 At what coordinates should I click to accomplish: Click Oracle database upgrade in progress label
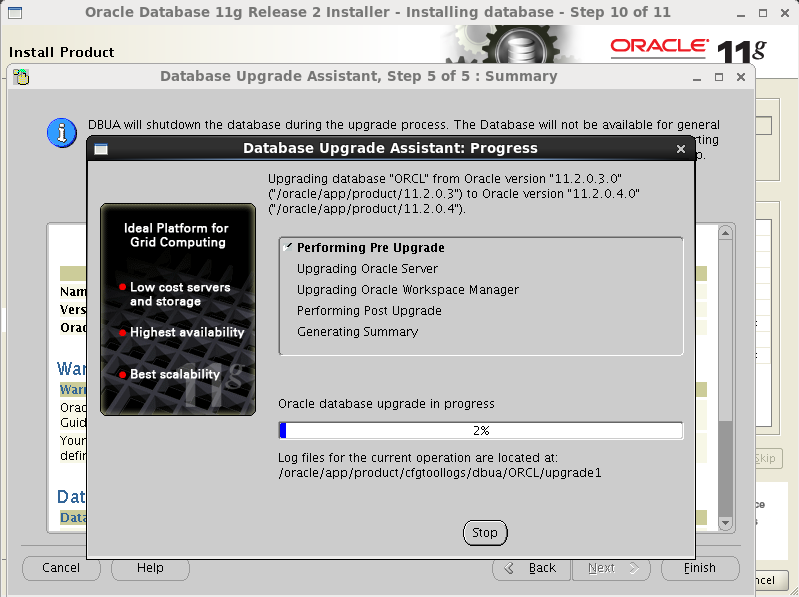coord(386,403)
